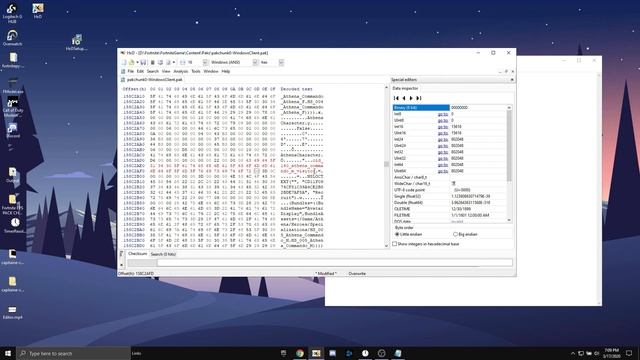The height and width of the screenshot is (360, 640).
Task: Open the Window menu
Action: point(211,71)
